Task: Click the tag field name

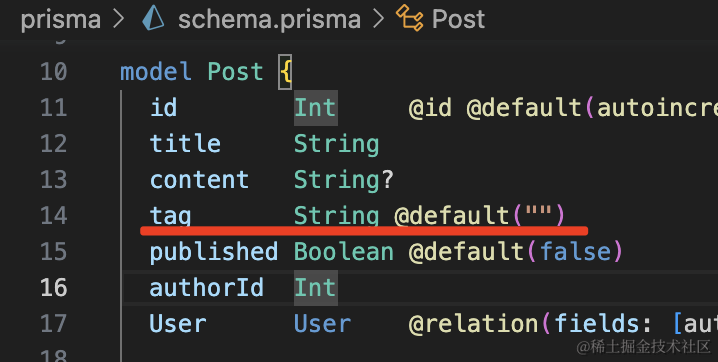Action: coord(170,216)
